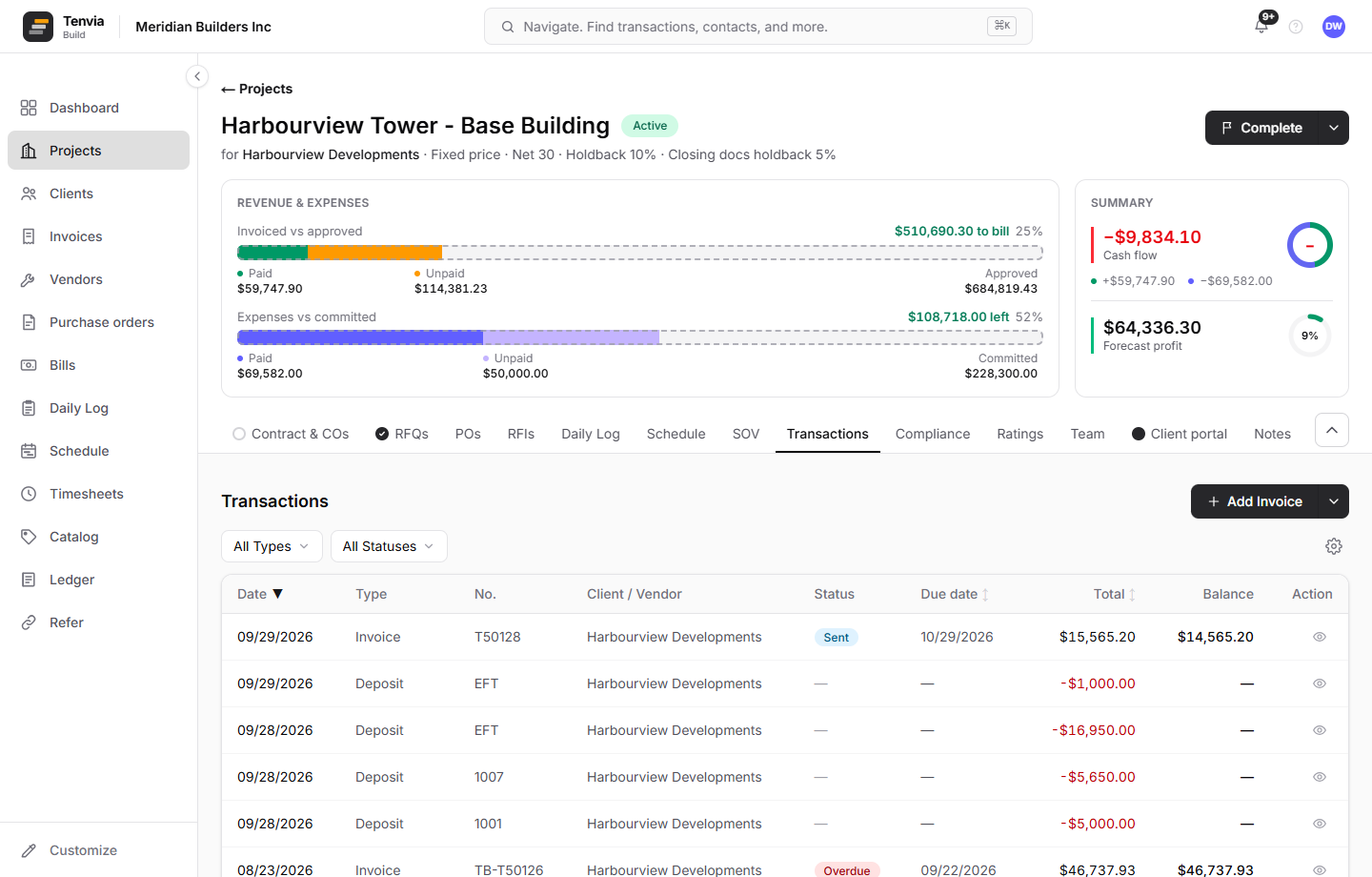
Task: Click the 9% forecast profit ring
Action: 1310,336
